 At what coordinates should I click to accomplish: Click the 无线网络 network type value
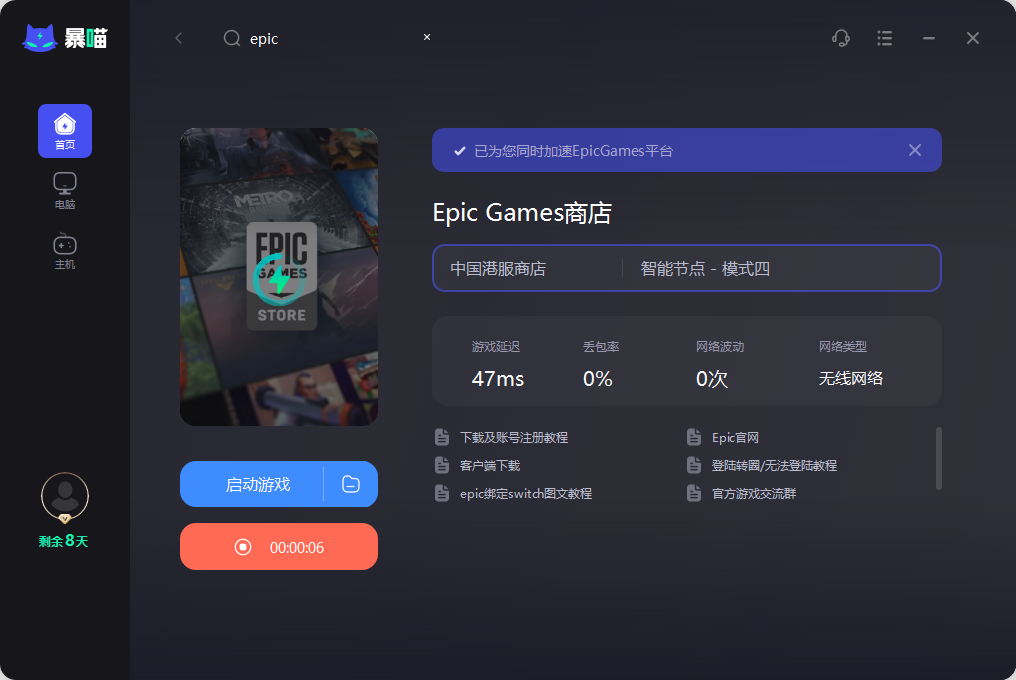tap(851, 379)
